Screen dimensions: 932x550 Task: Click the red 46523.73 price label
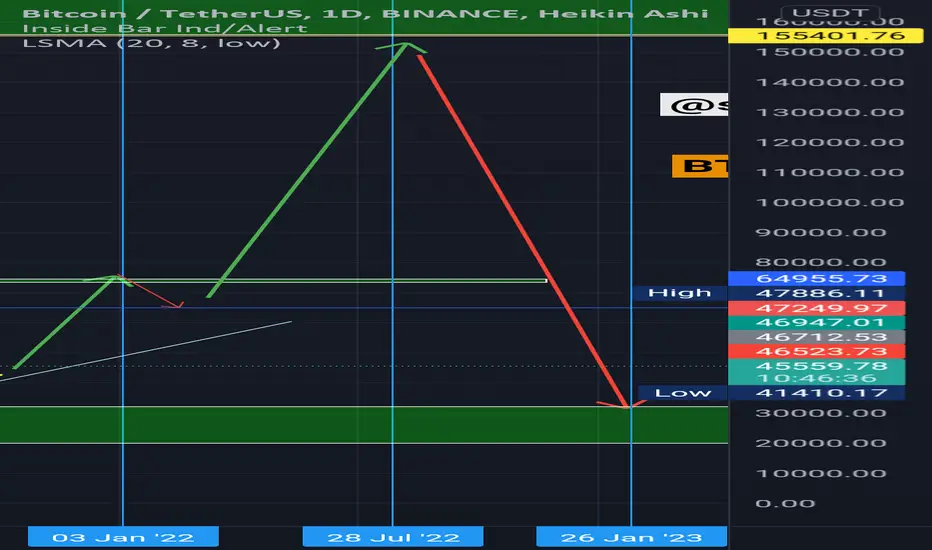pyautogui.click(x=817, y=351)
